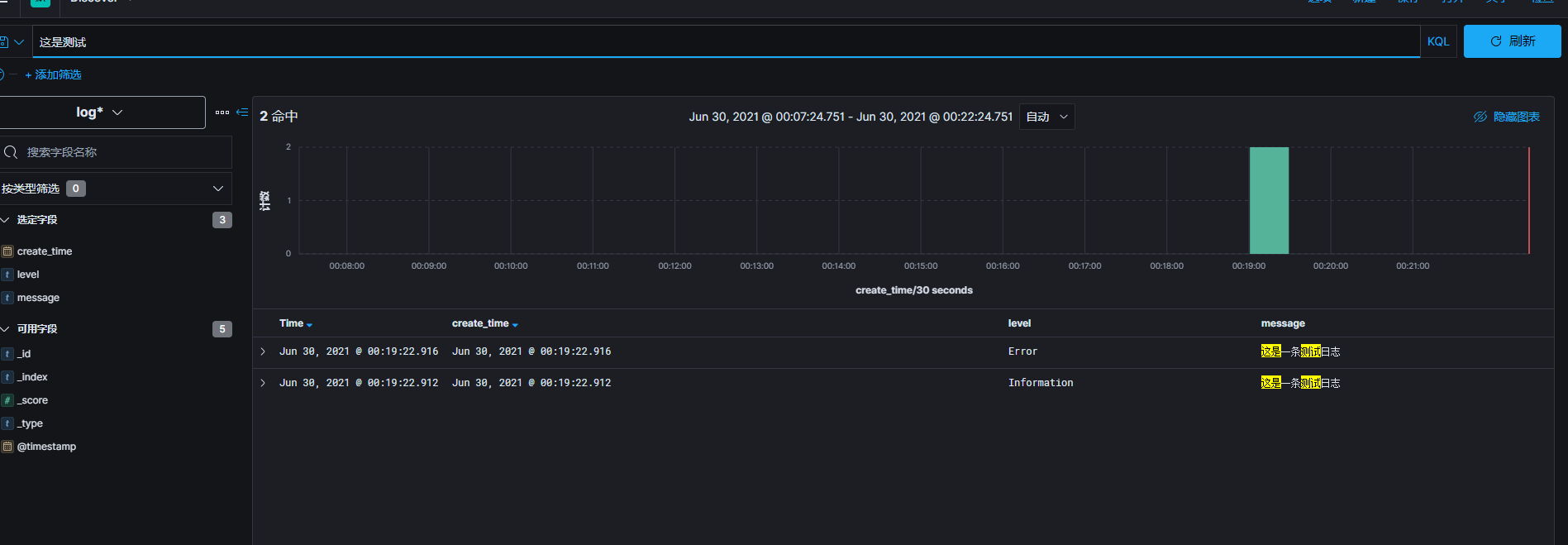The width and height of the screenshot is (1568, 545).
Task: Collapse the 选定字段 section
Action: point(5,220)
